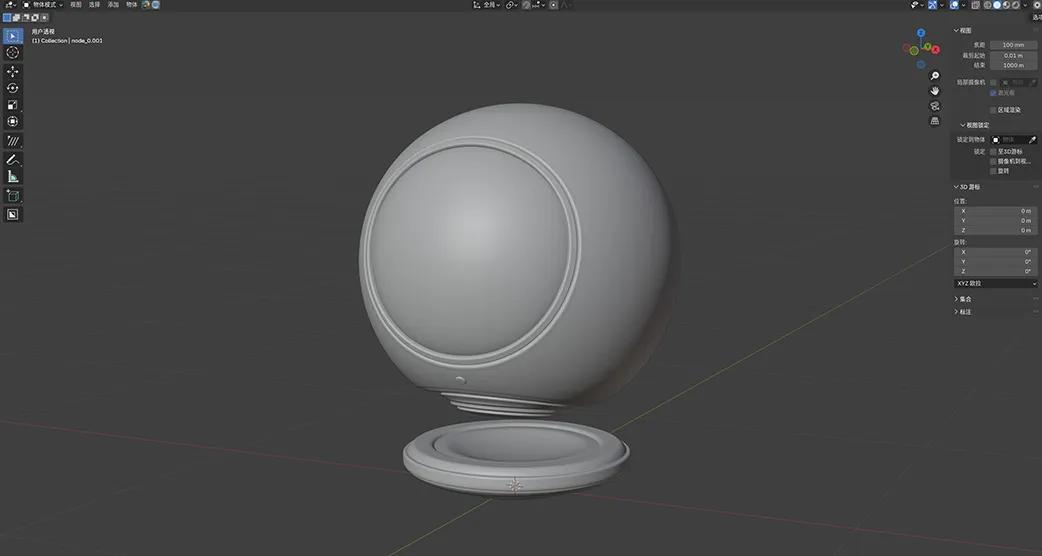This screenshot has width=1042, height=556.
Task: Enable the 区域渲染 checkbox
Action: coord(993,110)
